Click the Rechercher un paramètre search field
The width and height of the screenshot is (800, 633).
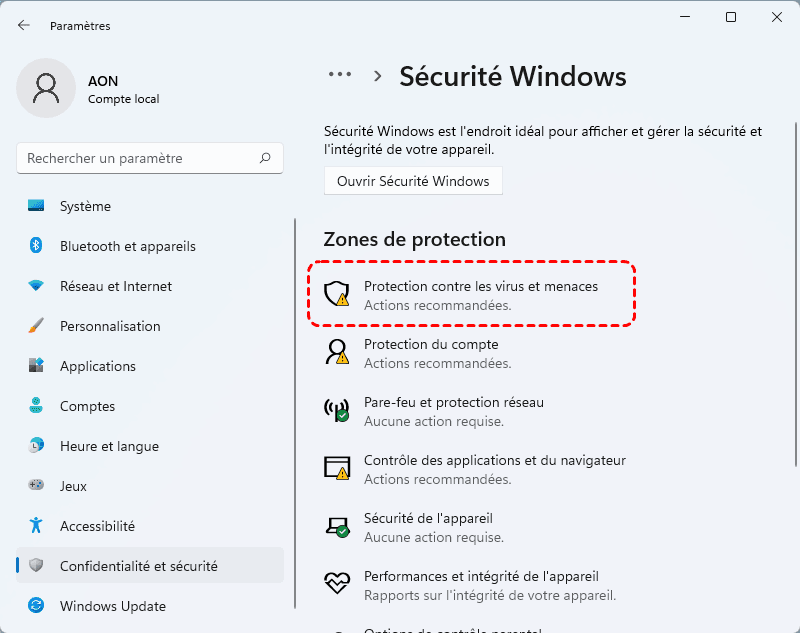(x=140, y=158)
